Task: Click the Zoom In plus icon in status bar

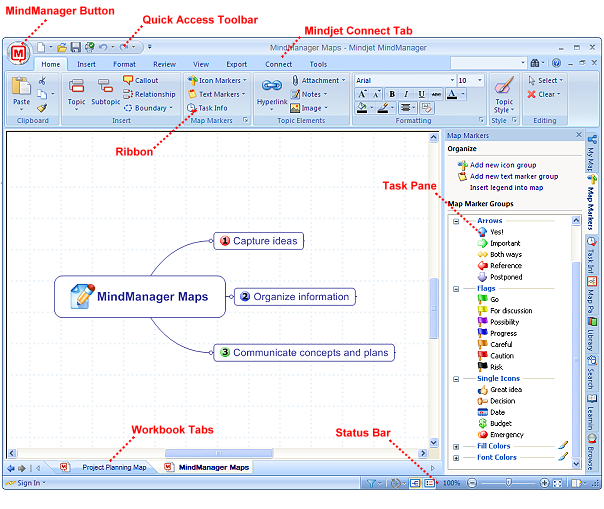Action: (x=544, y=483)
